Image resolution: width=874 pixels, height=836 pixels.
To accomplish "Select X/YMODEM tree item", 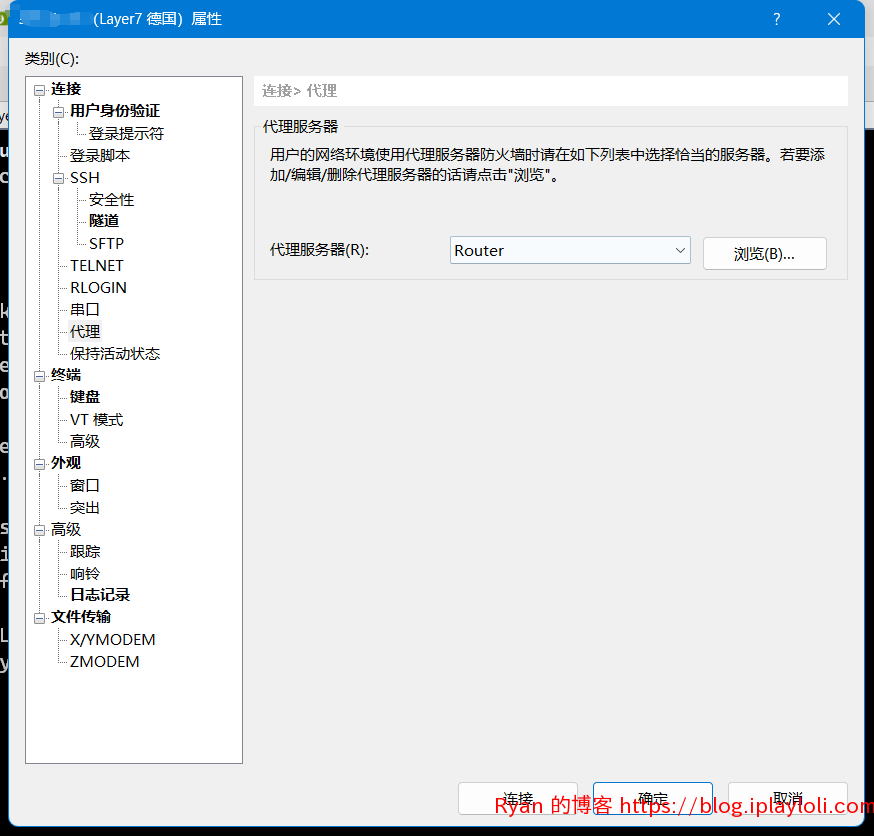I will (113, 640).
